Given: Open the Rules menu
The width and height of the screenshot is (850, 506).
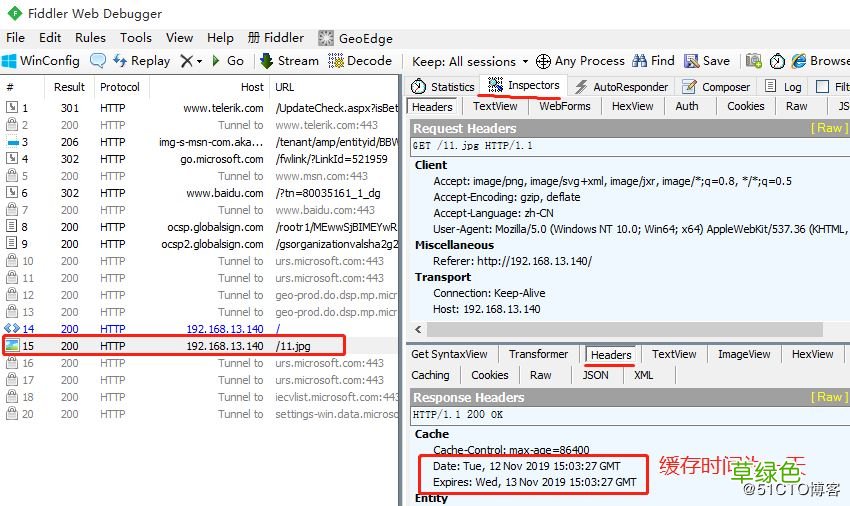Looking at the screenshot, I should coord(90,38).
